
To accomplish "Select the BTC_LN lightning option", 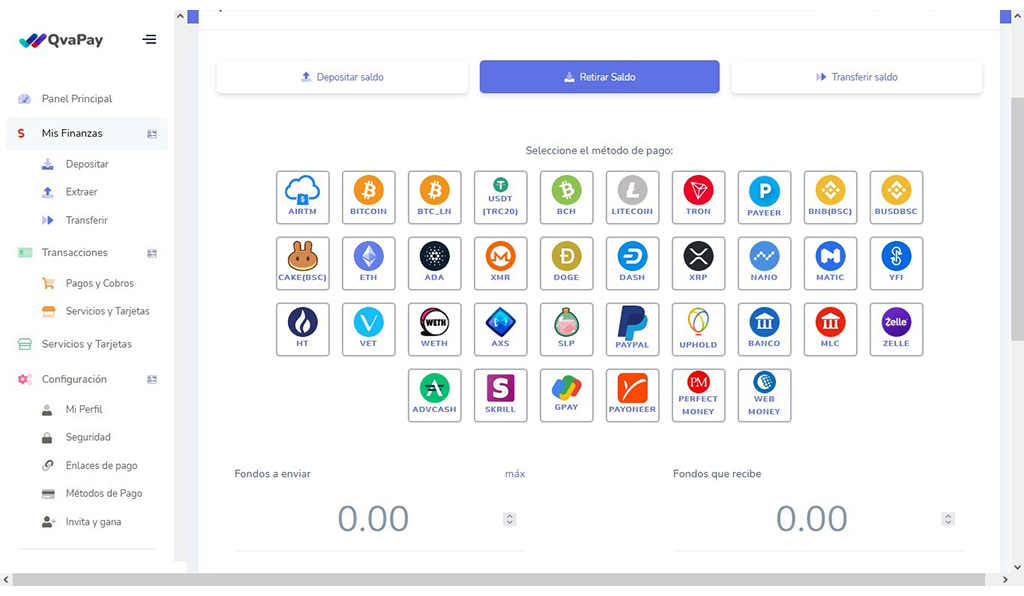I will pos(434,197).
